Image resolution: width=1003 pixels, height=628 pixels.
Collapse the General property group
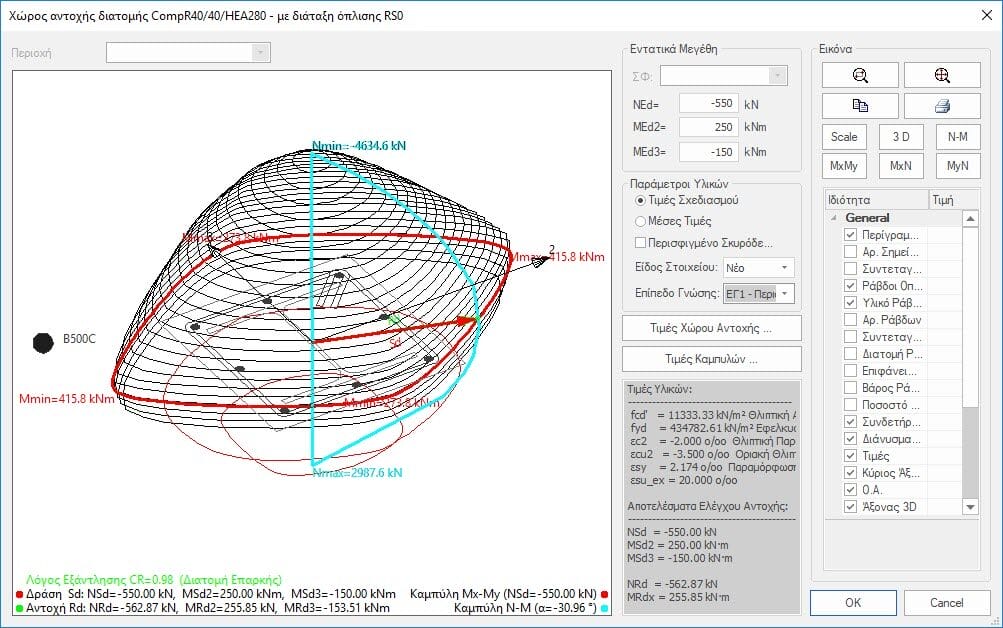(x=832, y=218)
